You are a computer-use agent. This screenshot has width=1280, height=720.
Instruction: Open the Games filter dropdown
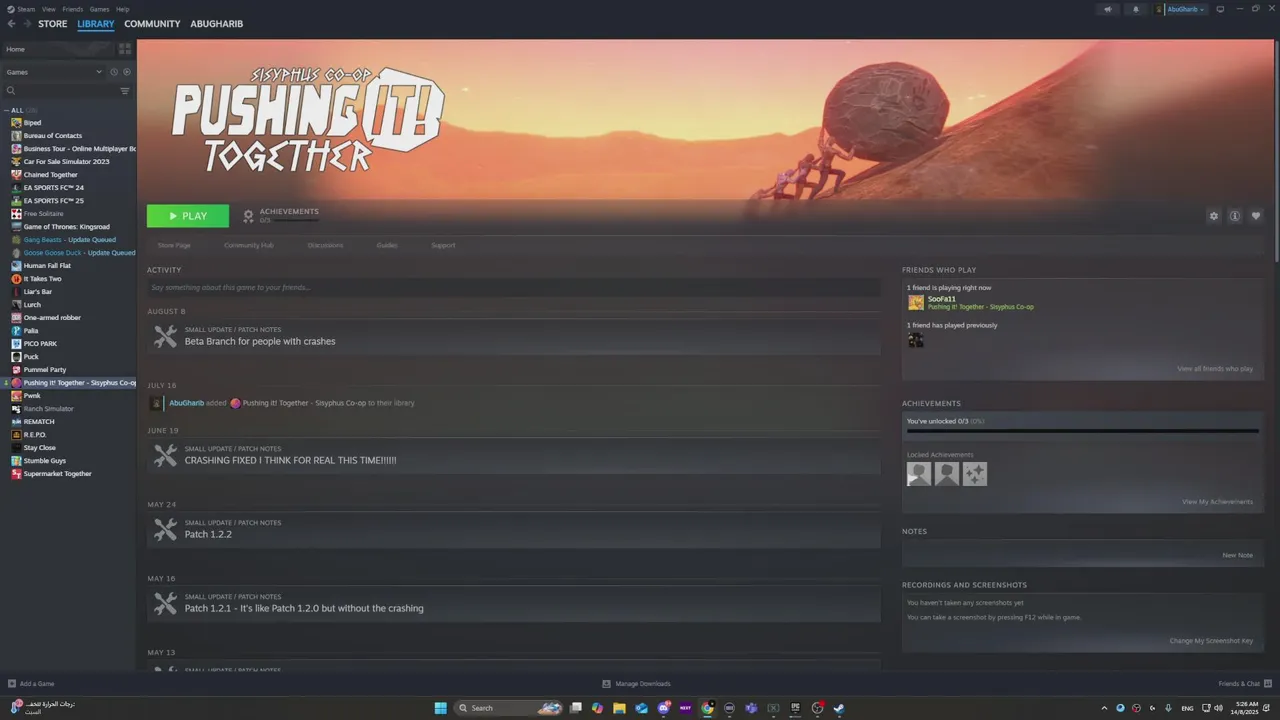[x=54, y=72]
